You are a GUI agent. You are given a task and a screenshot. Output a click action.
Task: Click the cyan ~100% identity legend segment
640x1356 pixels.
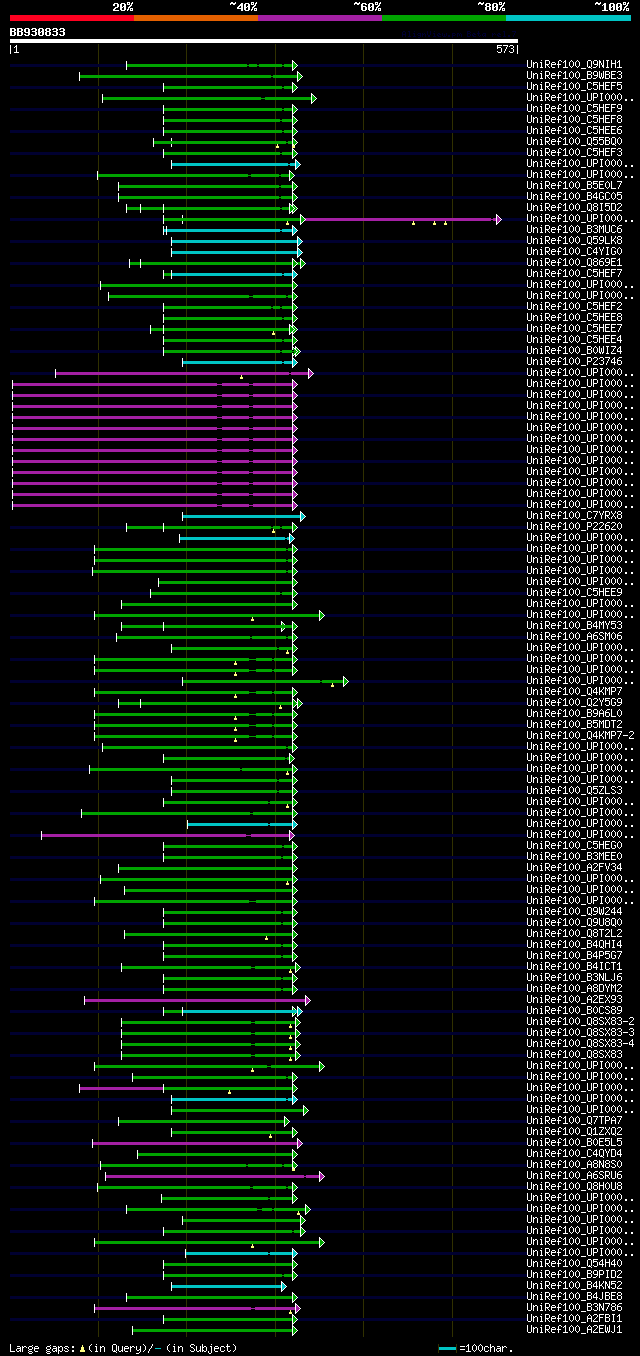coord(568,18)
